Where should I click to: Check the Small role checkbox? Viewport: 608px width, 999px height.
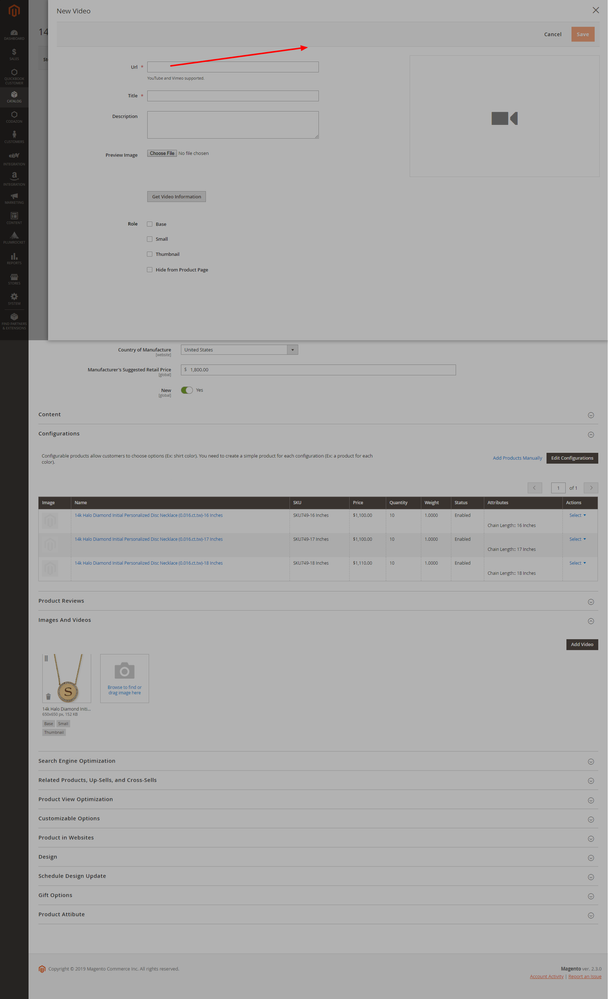point(150,239)
